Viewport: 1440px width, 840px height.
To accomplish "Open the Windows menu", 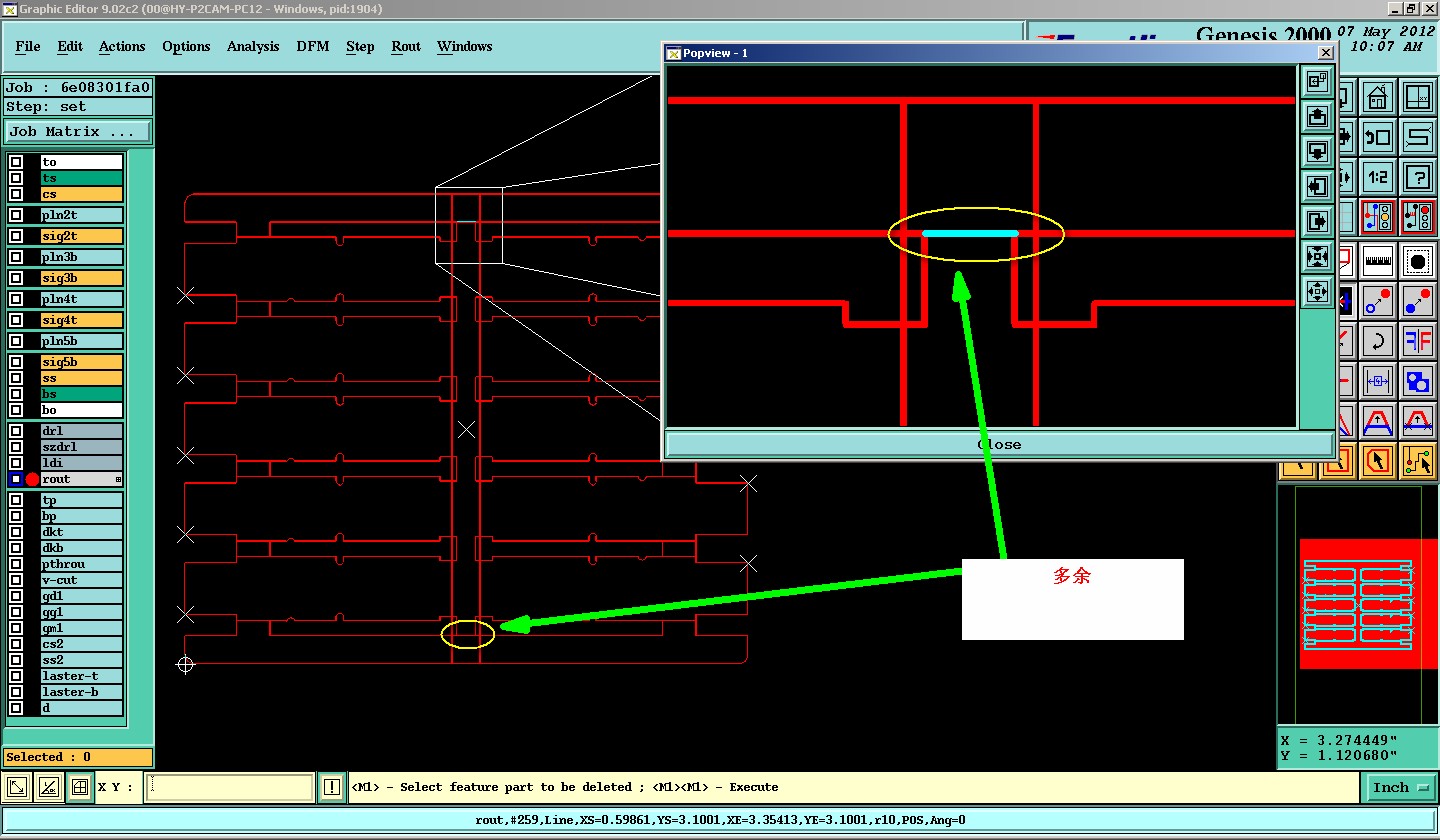I will [x=464, y=46].
